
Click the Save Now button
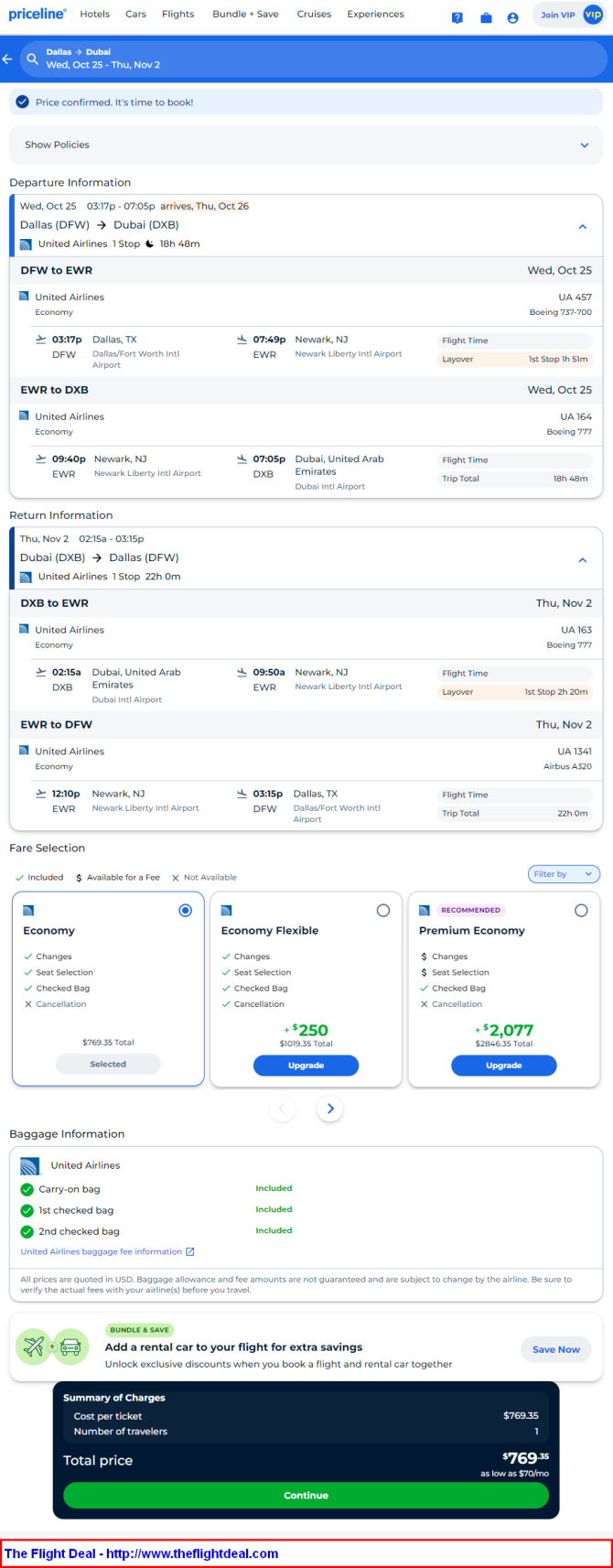tap(556, 1349)
